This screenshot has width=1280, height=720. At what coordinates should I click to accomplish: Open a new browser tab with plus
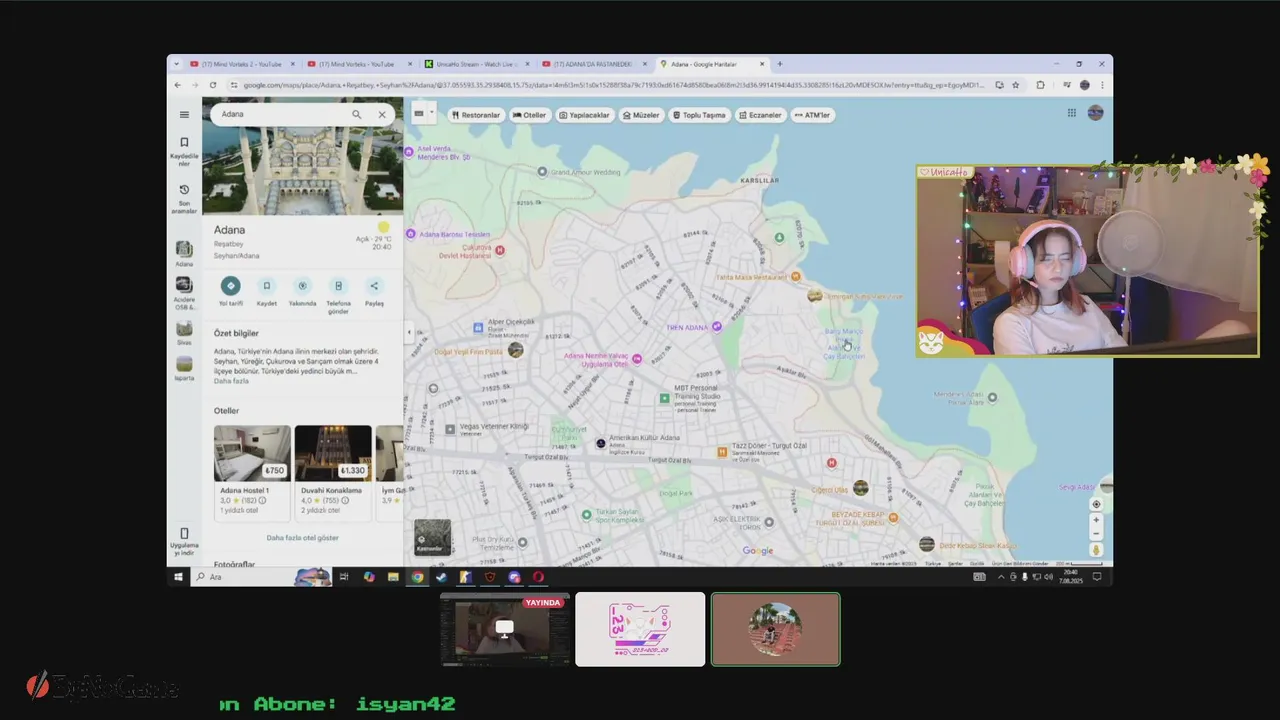point(780,64)
